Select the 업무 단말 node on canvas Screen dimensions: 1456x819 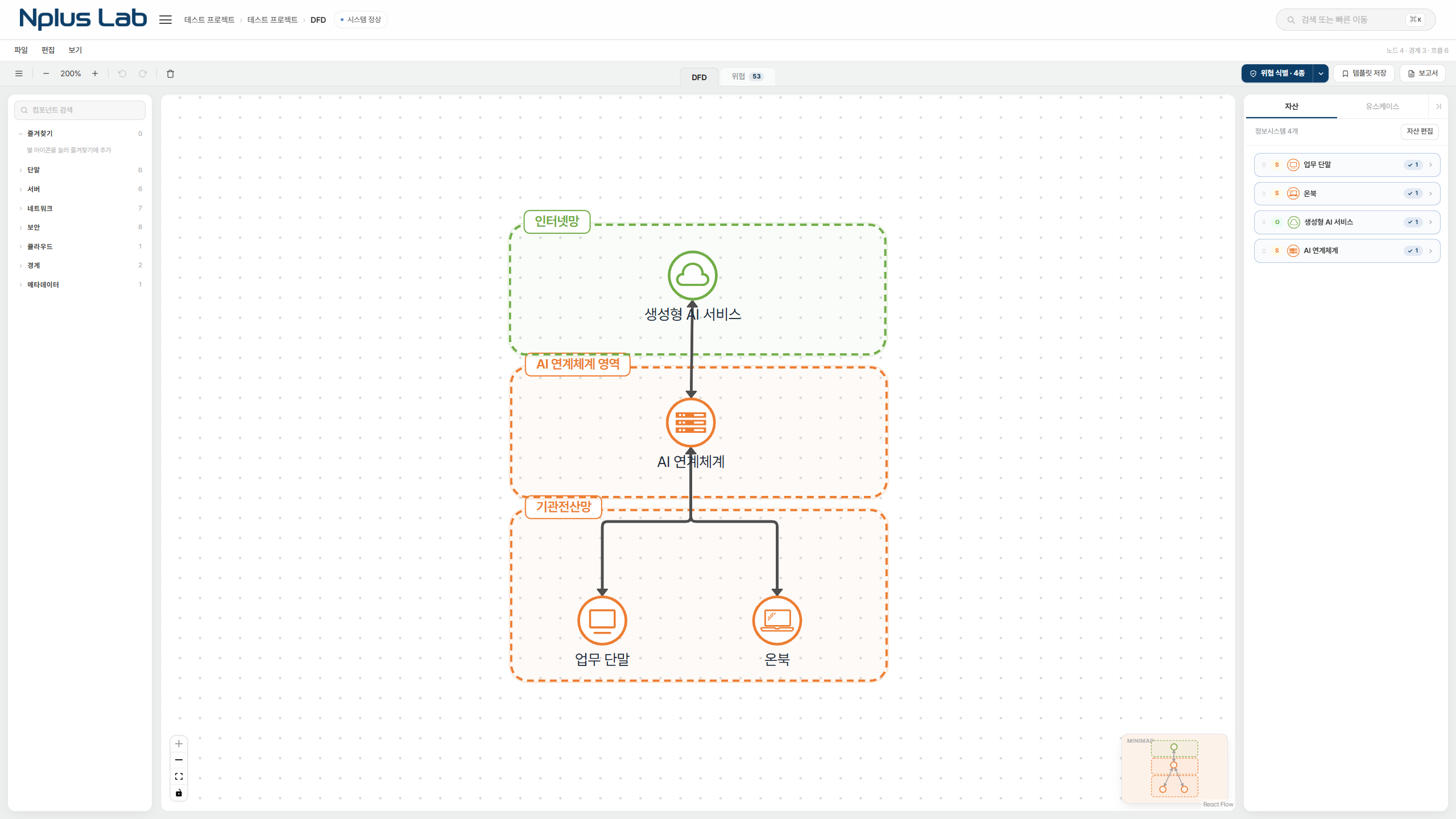point(602,621)
